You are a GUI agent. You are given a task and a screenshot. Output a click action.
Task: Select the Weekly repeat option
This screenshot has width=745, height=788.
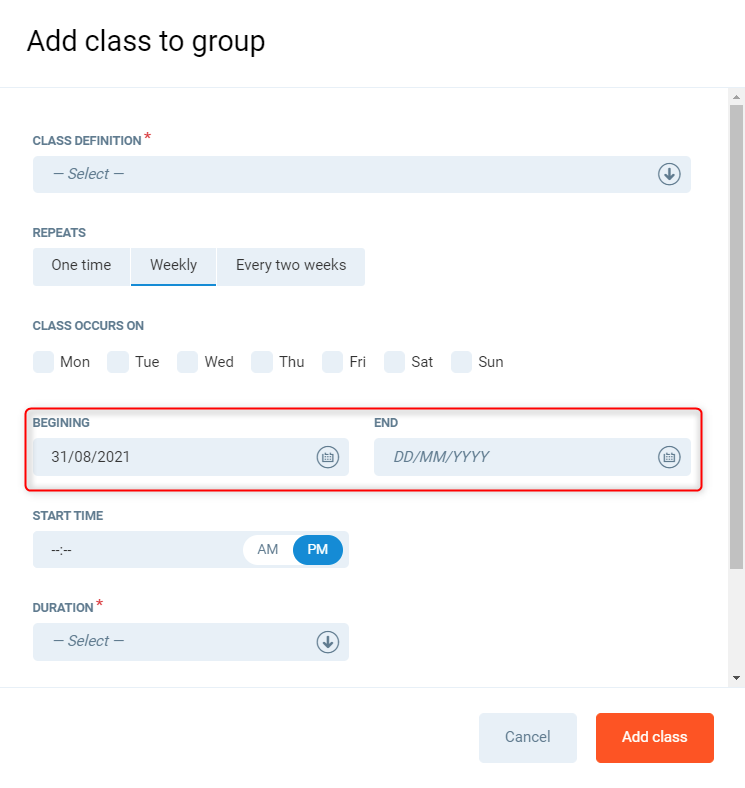point(174,266)
